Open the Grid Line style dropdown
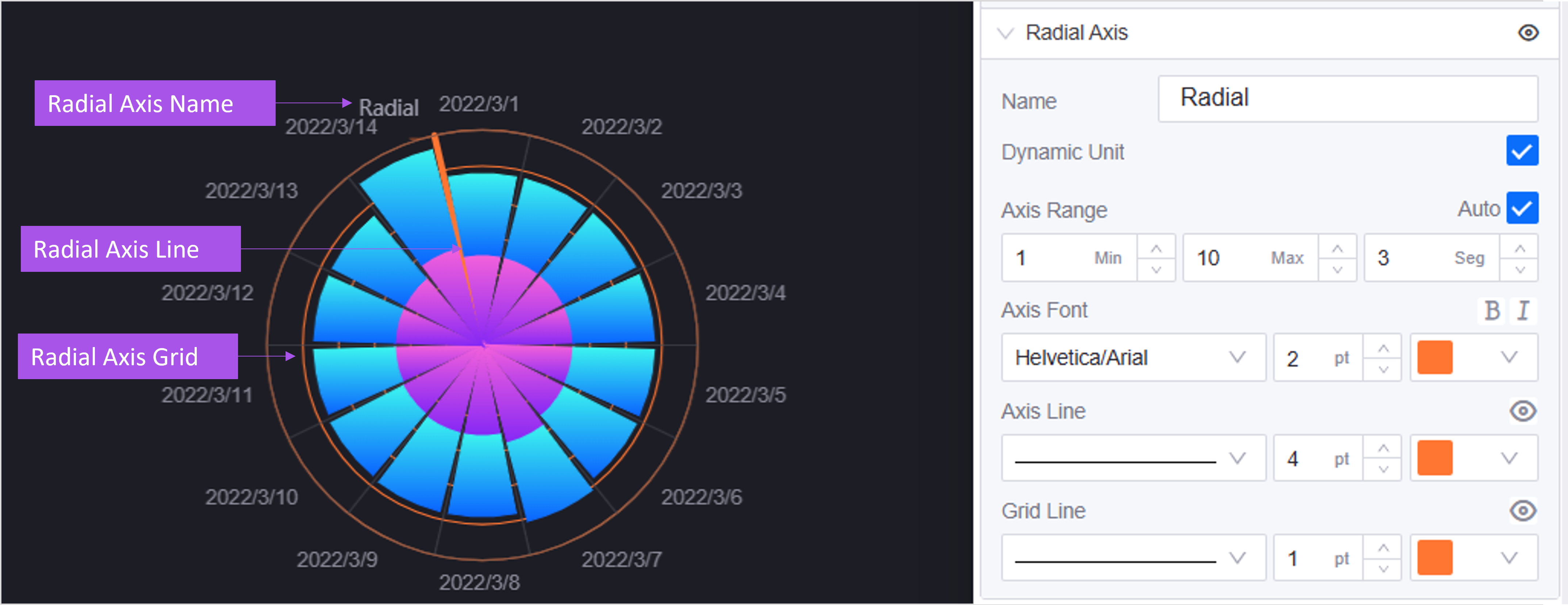1568x605 pixels. (1134, 558)
